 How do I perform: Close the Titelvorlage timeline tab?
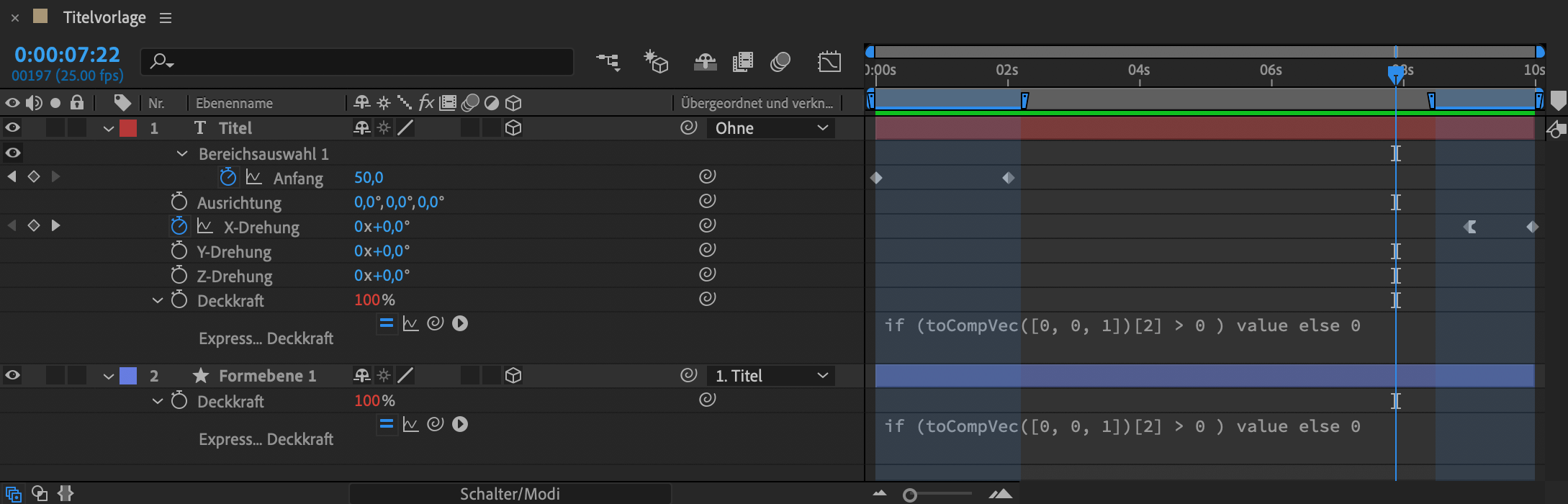click(15, 18)
